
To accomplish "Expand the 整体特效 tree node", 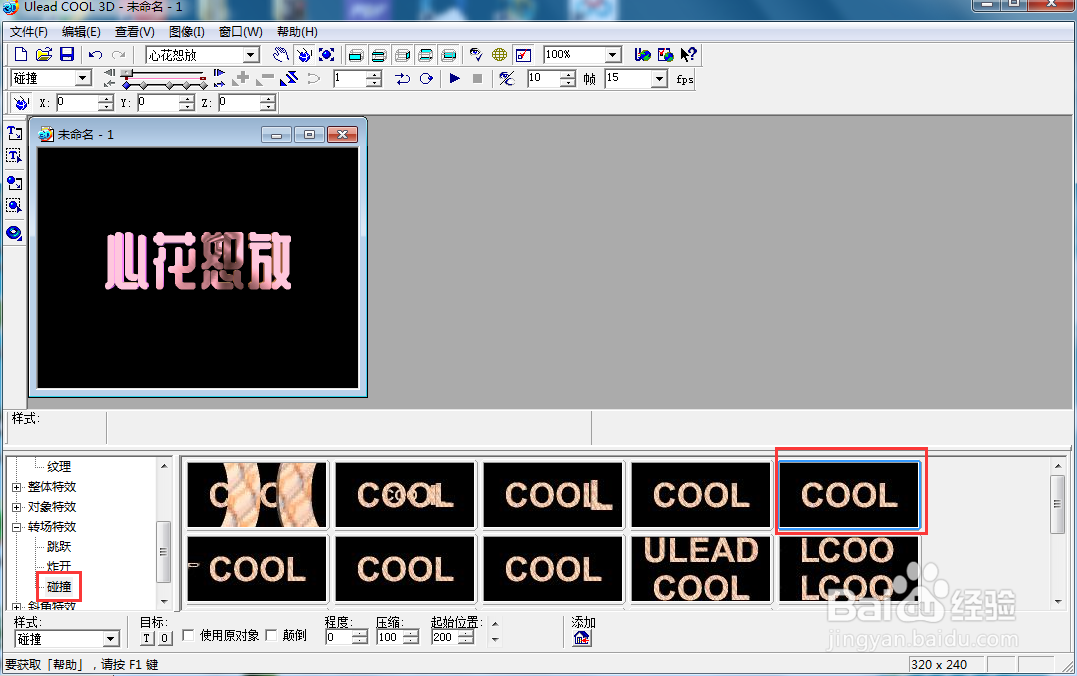I will point(16,487).
